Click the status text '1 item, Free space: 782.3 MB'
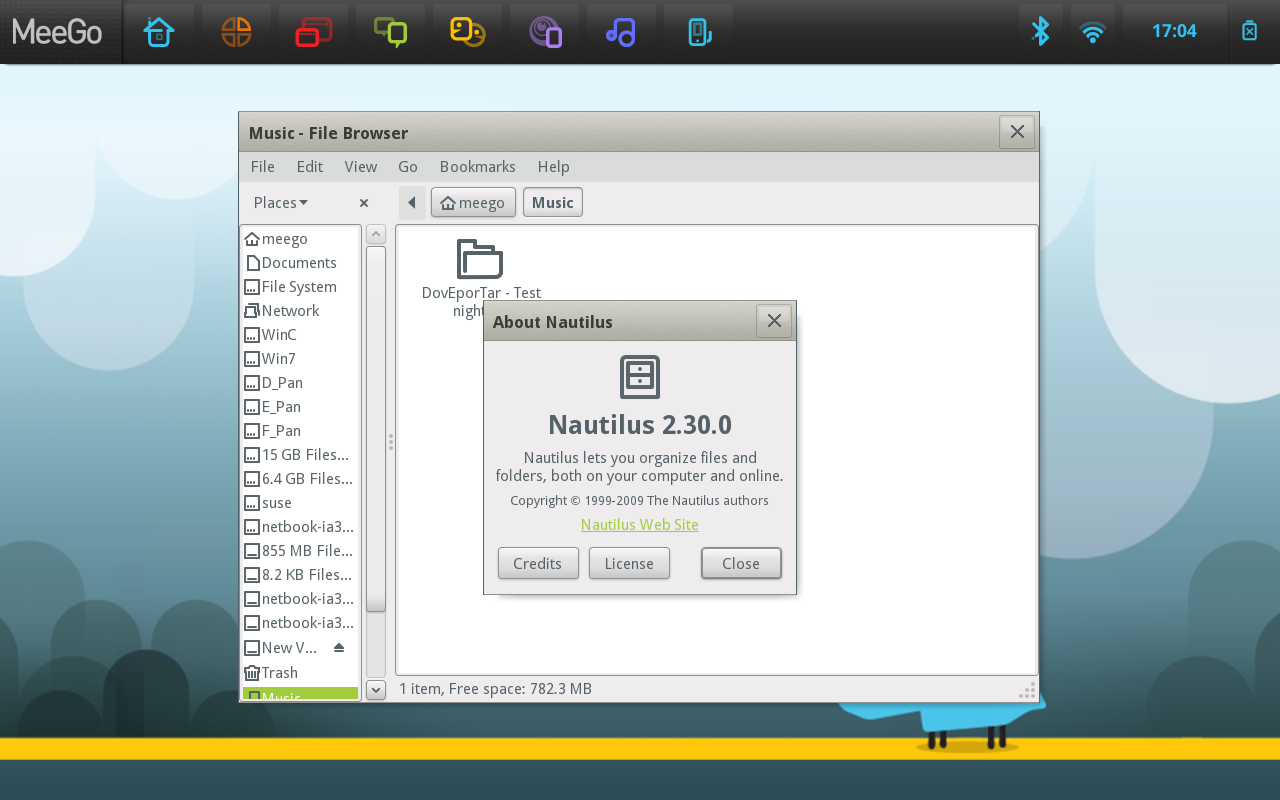Screen dimensions: 1280x800 495,689
